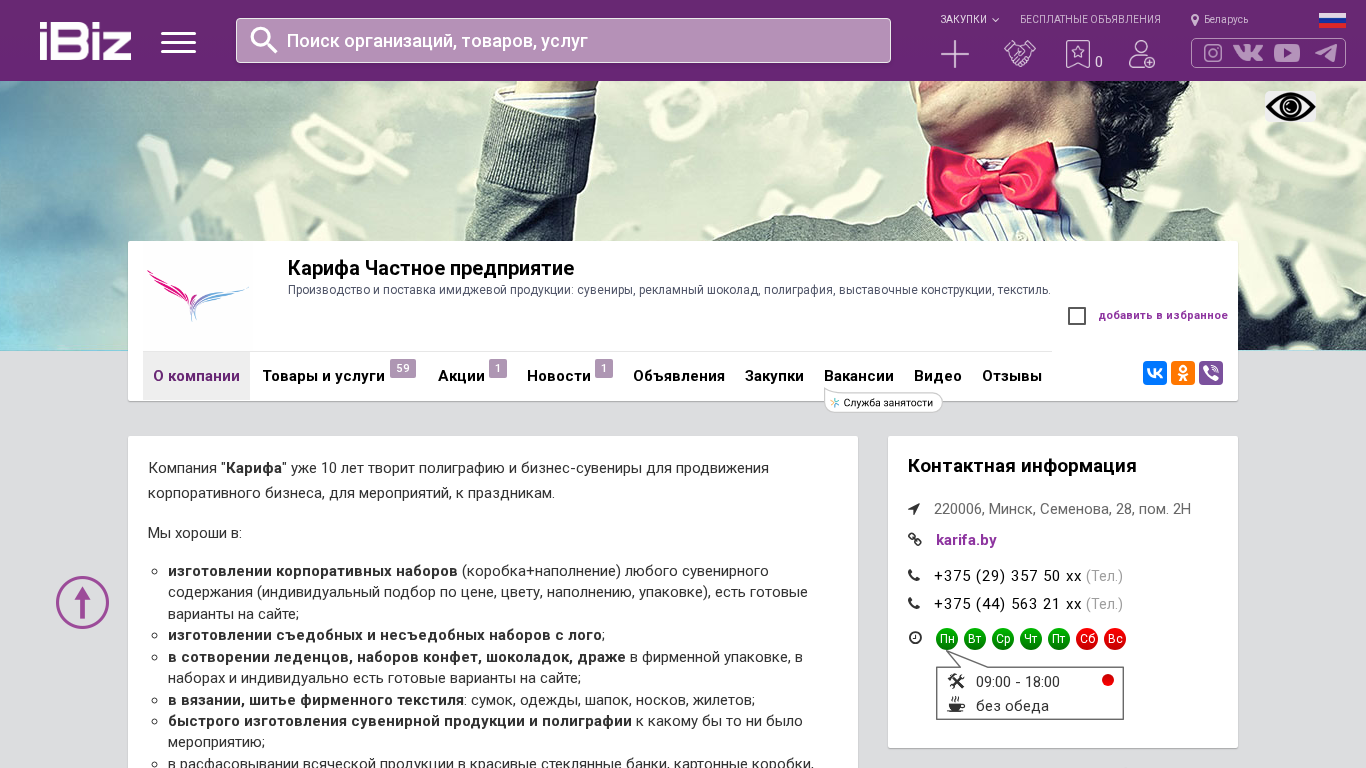Open the Отзывы tab

coord(1012,376)
